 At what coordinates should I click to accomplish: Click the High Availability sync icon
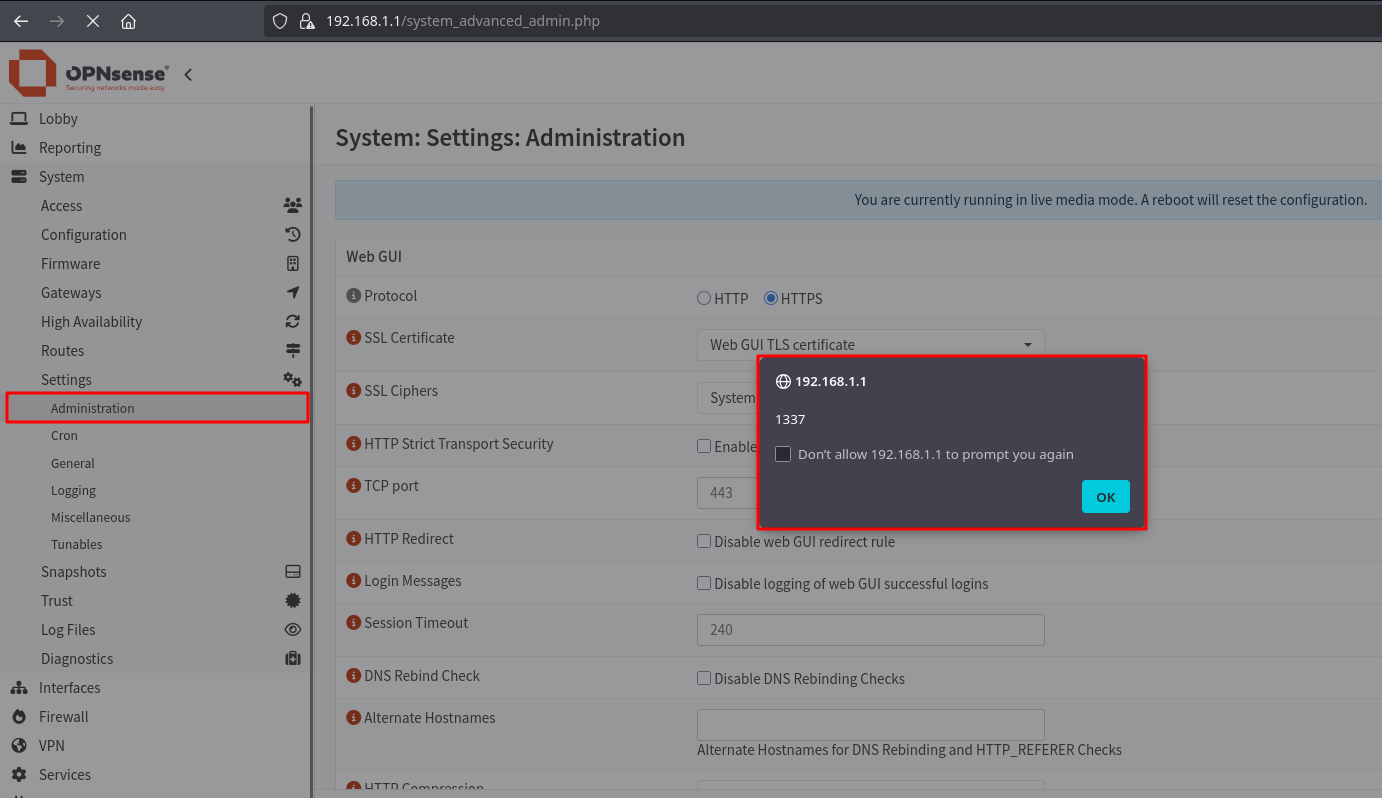(x=293, y=321)
